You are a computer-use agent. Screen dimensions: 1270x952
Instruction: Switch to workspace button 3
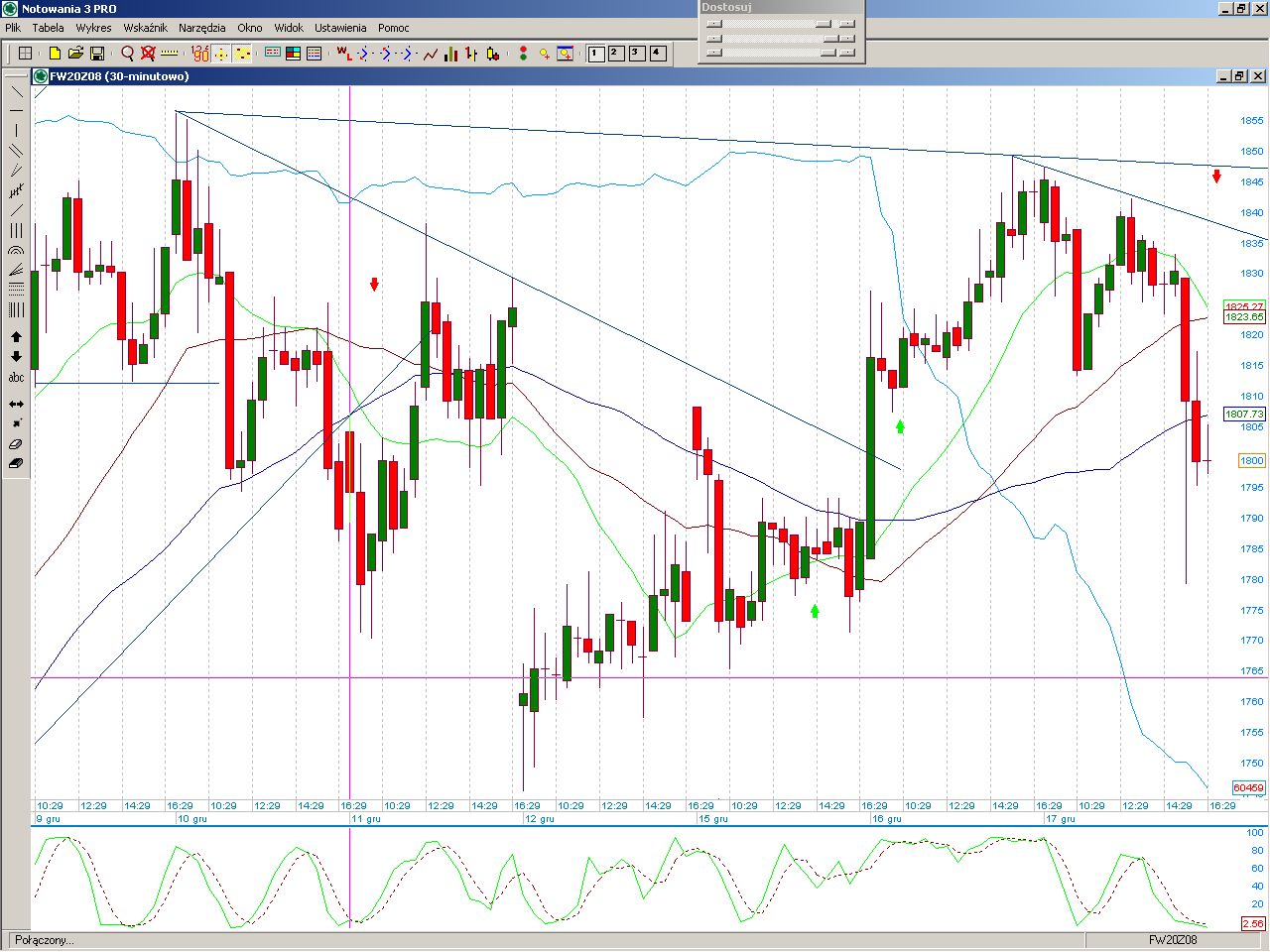click(x=637, y=54)
